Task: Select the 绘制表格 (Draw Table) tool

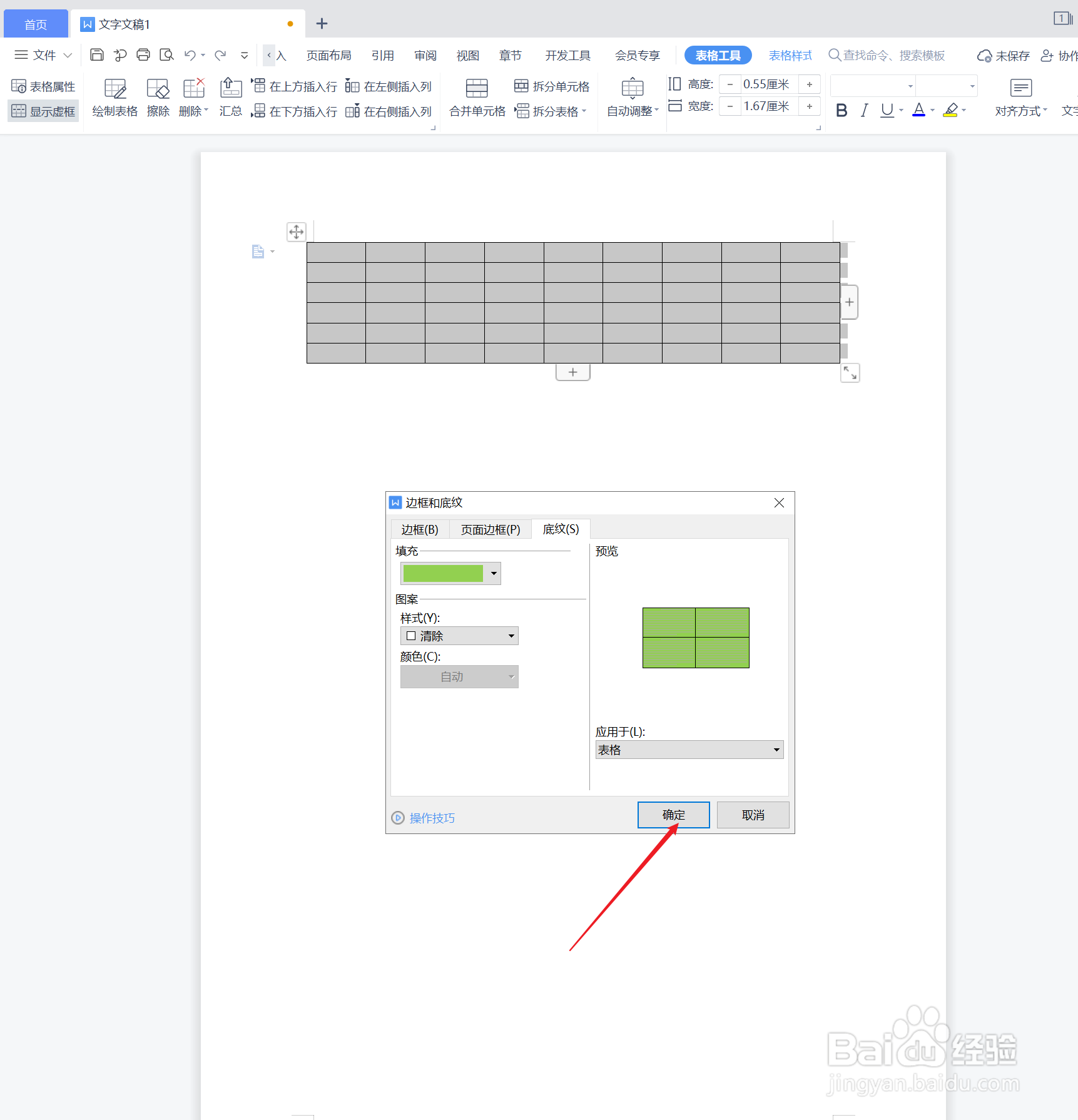Action: coord(114,97)
